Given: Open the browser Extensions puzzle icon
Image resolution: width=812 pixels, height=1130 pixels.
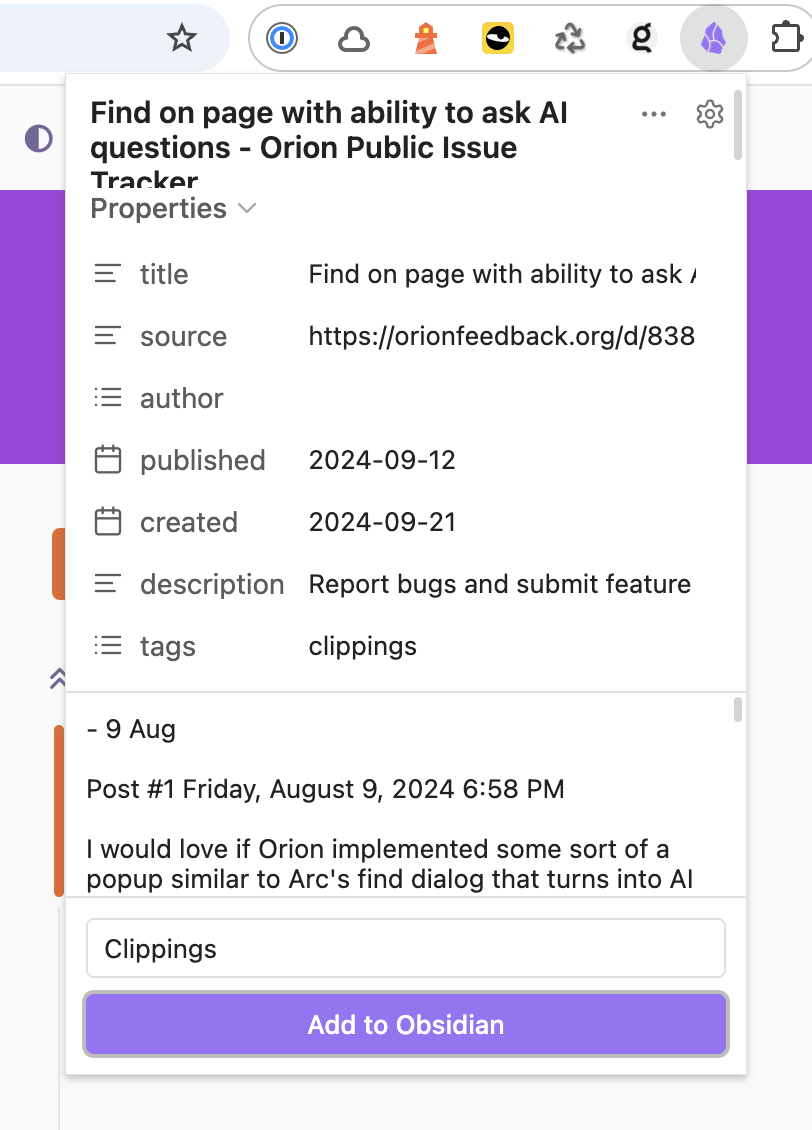Looking at the screenshot, I should tap(787, 39).
